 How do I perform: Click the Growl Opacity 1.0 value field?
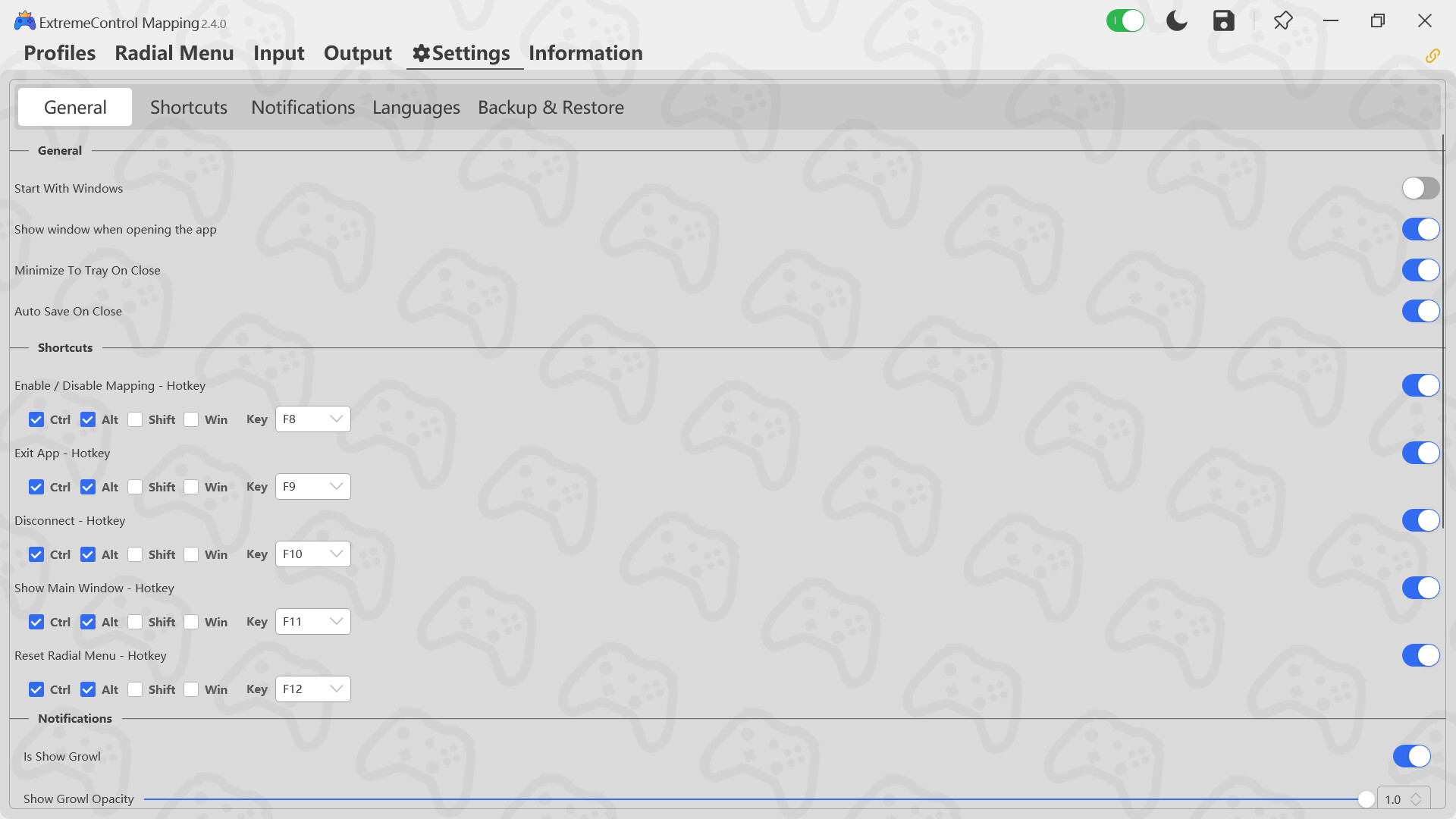(1393, 799)
